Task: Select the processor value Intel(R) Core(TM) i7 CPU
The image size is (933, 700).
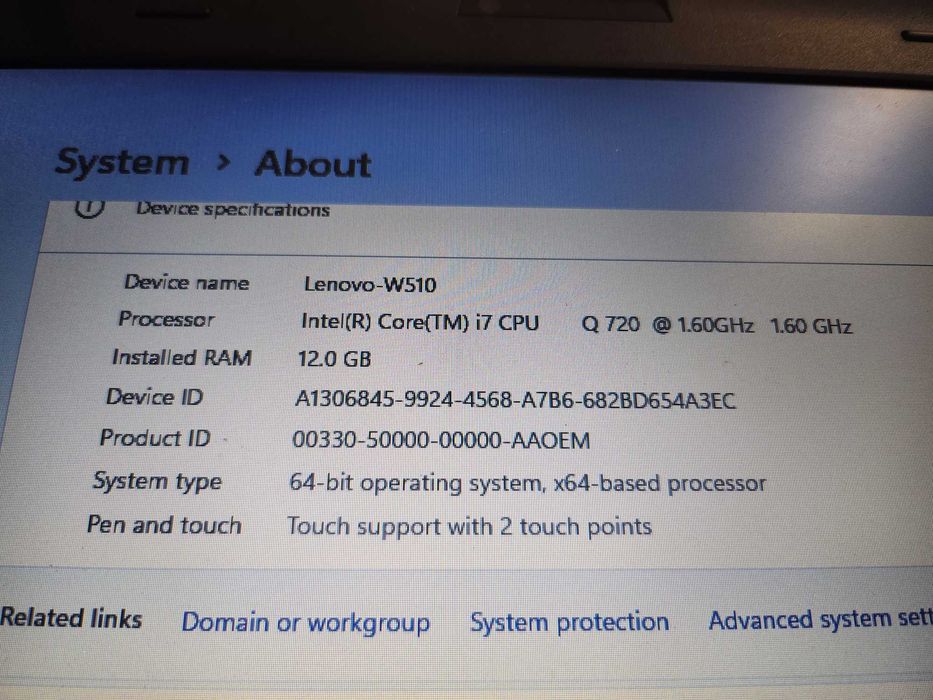Action: (420, 322)
